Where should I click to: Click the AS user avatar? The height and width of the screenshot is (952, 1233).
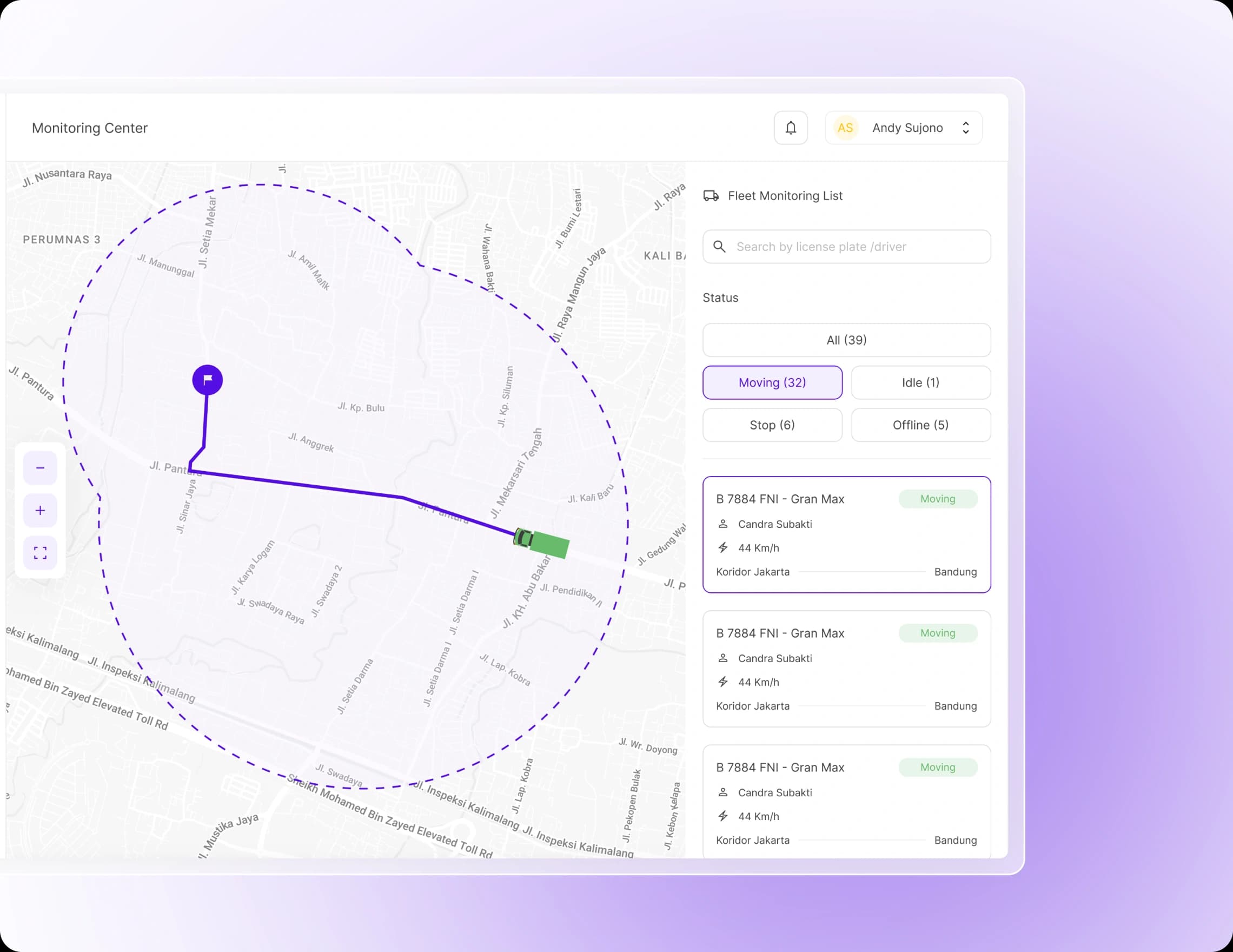(x=845, y=128)
